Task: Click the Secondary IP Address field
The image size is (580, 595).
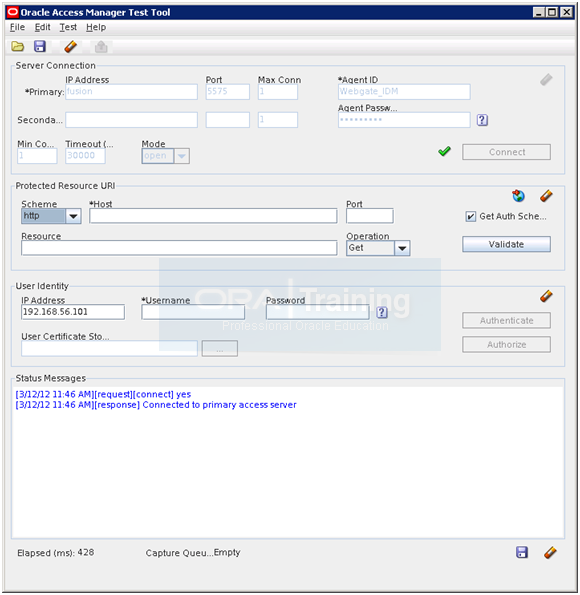Action: pos(131,120)
